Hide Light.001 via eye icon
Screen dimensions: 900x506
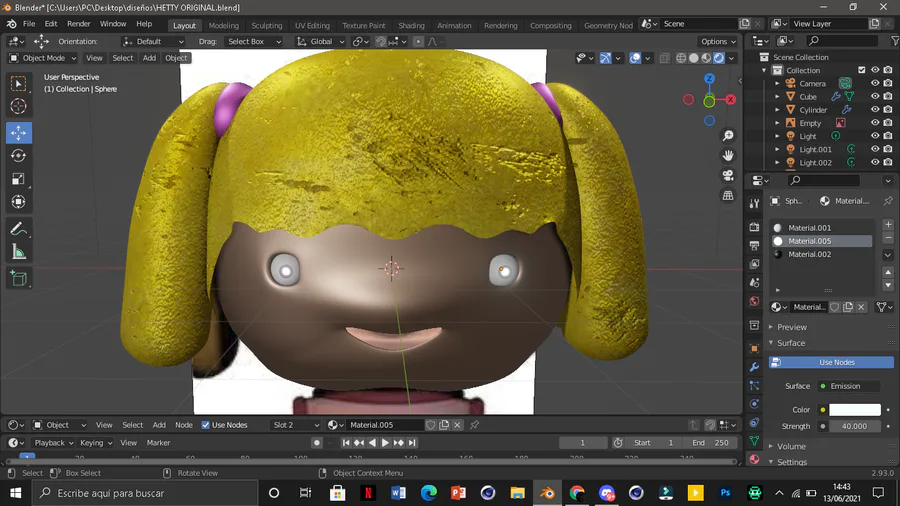click(875, 149)
